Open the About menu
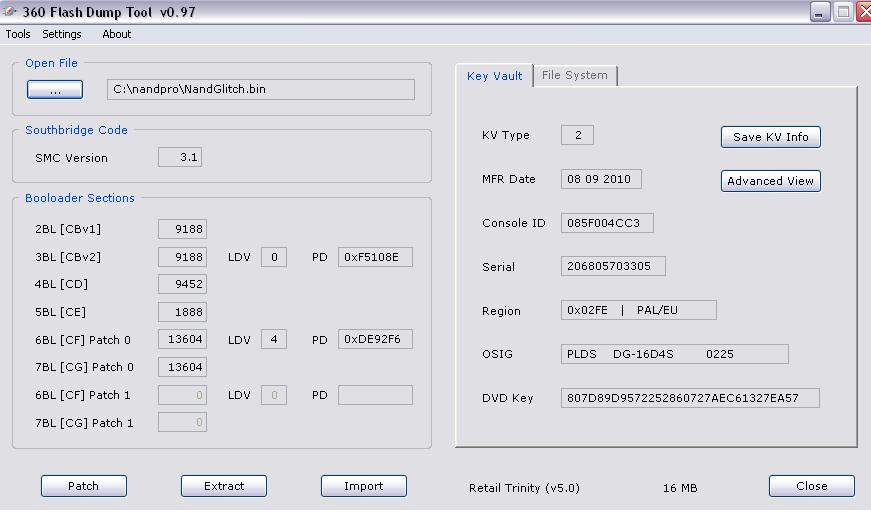871x517 pixels. [117, 34]
